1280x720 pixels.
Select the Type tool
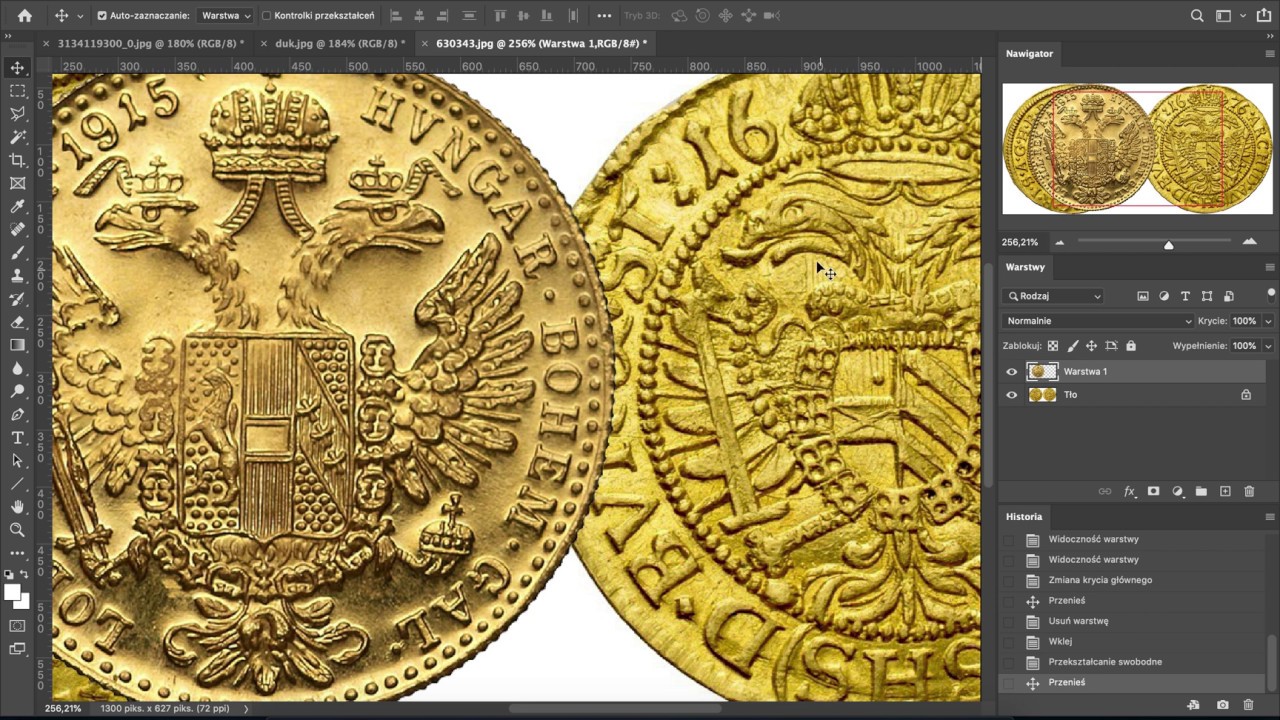coord(17,438)
